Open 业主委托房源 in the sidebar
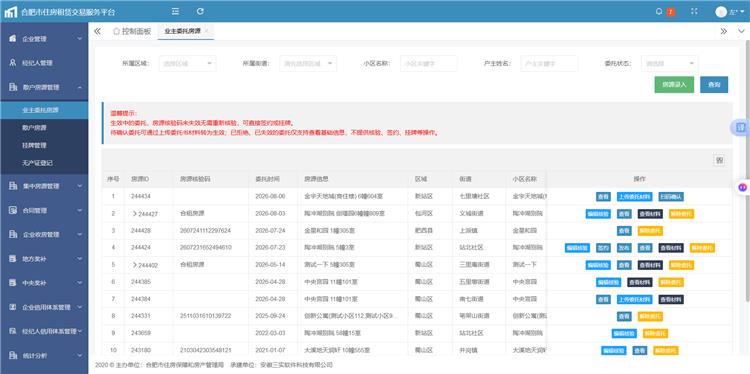Viewport: 750px width, 374px height. click(44, 110)
